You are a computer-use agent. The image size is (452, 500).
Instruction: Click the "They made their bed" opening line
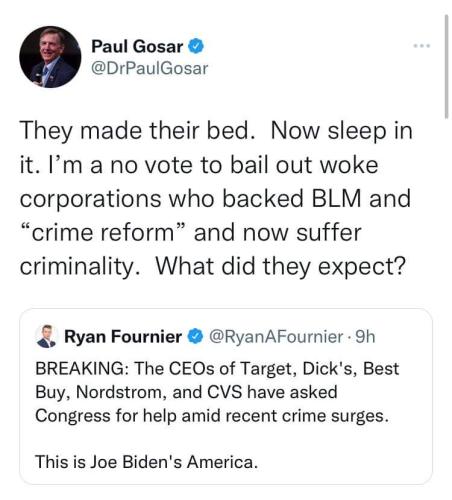(134, 131)
